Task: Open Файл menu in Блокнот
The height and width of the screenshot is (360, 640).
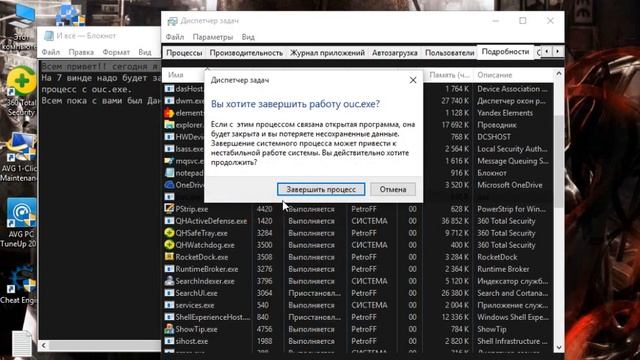Action: coord(51,52)
